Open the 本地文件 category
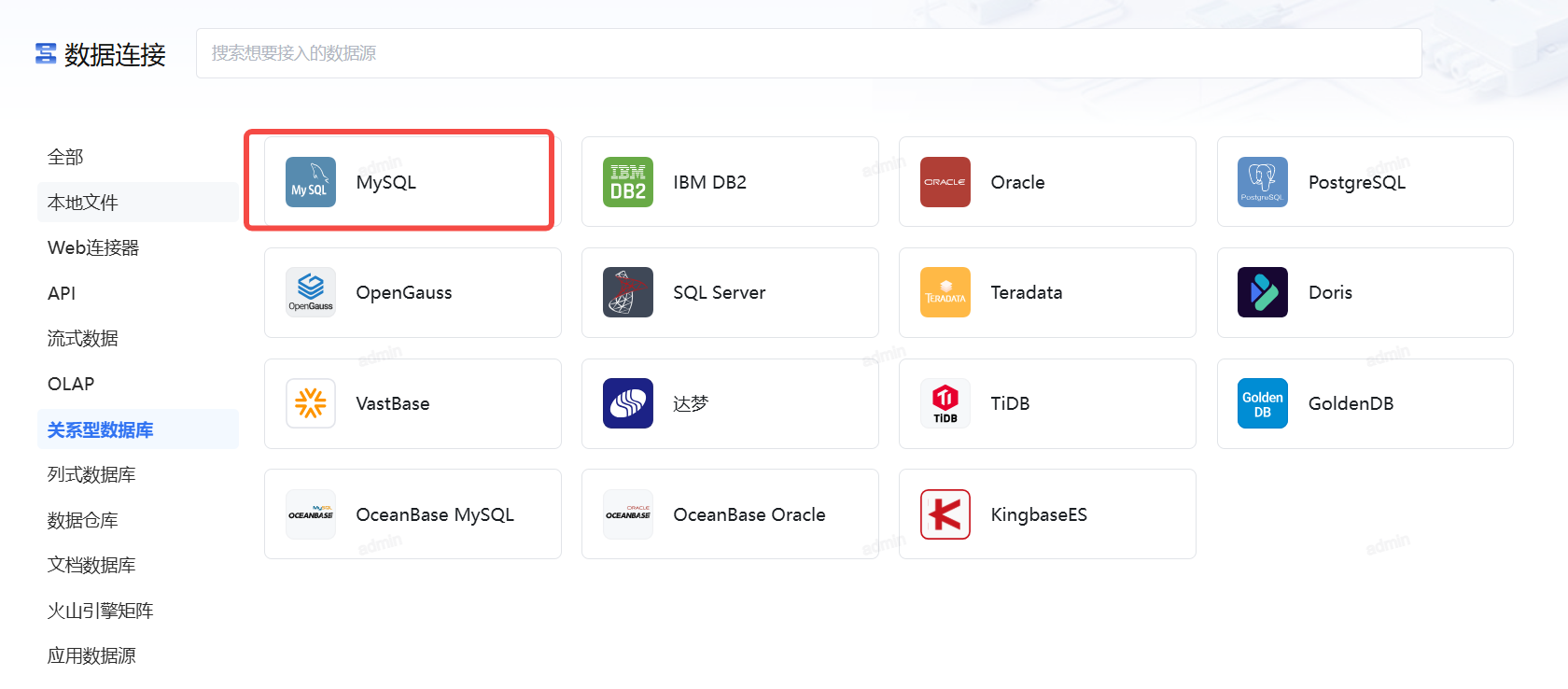The width and height of the screenshot is (1568, 689). tap(138, 203)
